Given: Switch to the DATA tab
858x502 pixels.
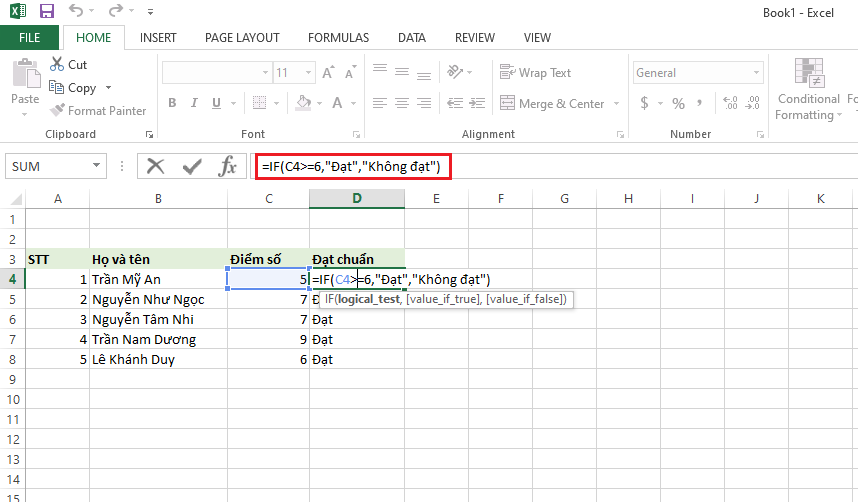Looking at the screenshot, I should [411, 38].
